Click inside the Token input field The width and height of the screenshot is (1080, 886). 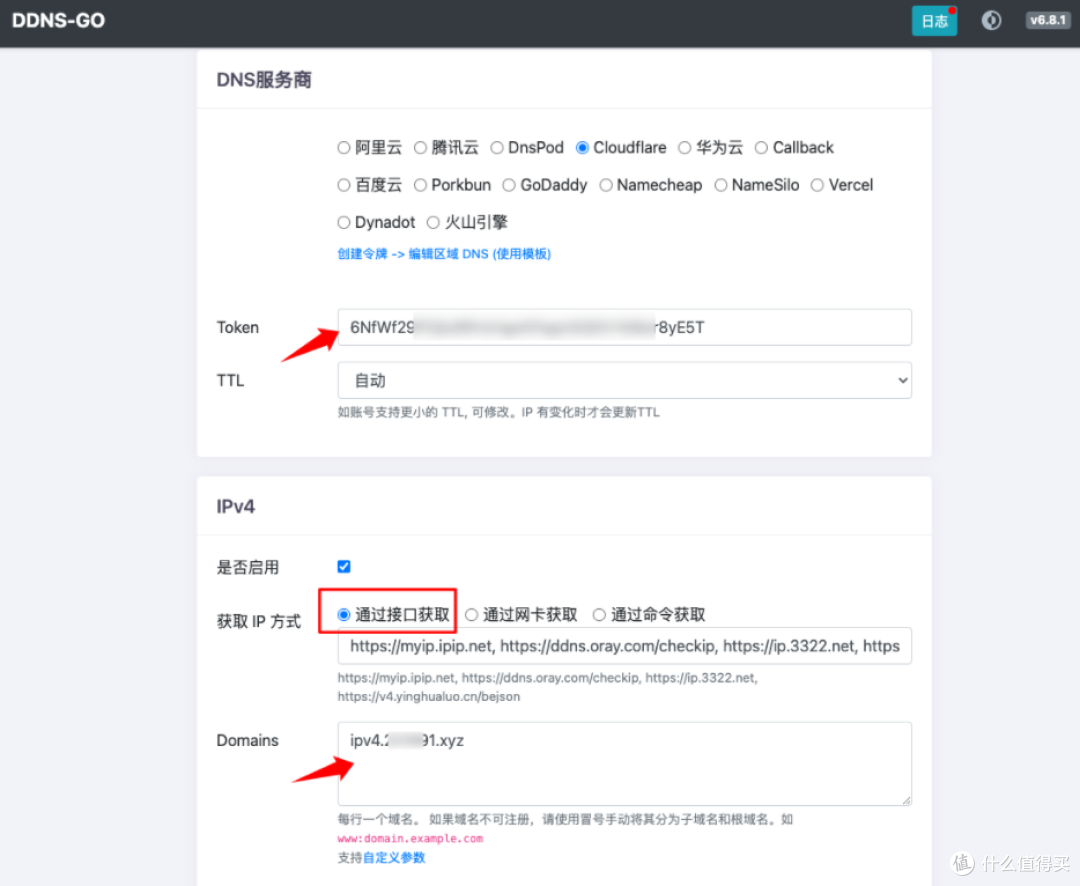pos(624,327)
